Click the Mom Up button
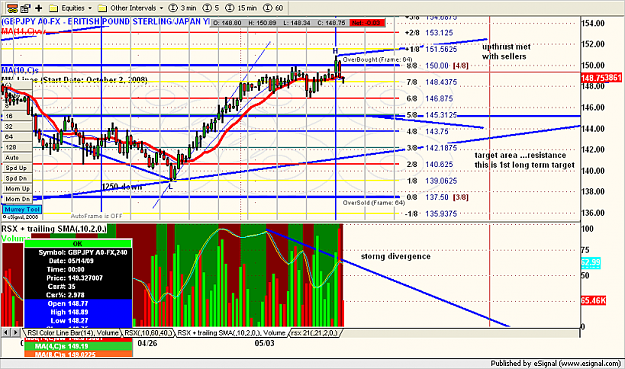The height and width of the screenshot is (369, 625). click(x=16, y=188)
